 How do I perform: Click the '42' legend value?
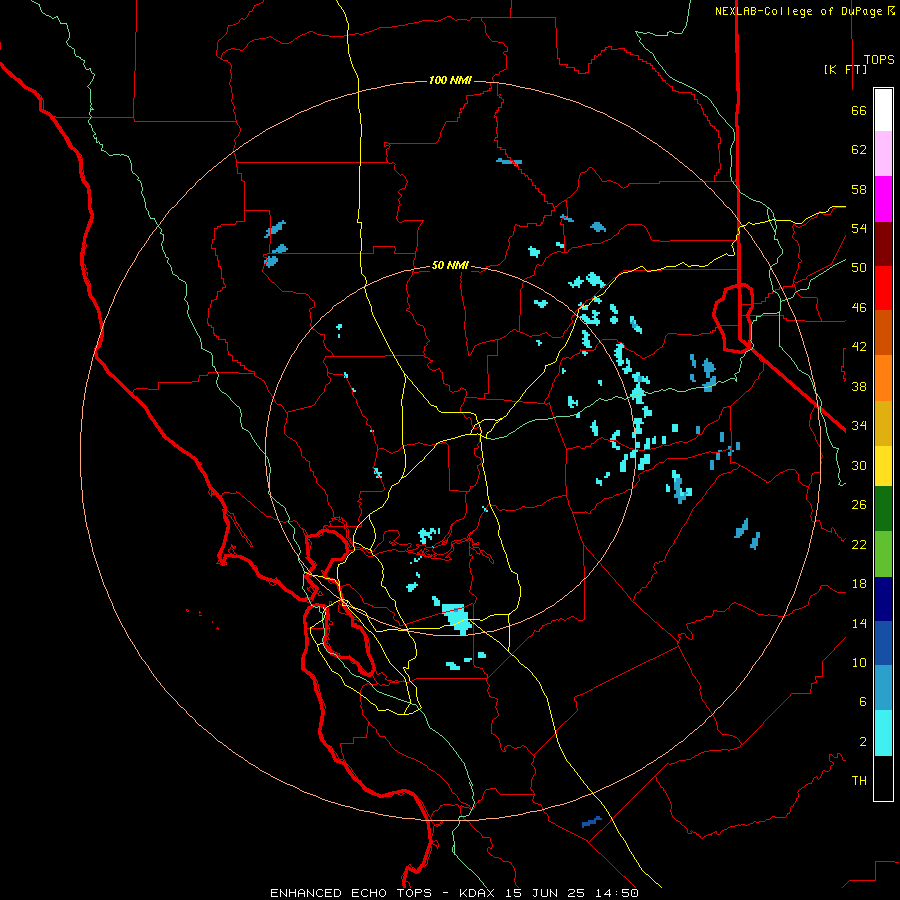point(859,347)
